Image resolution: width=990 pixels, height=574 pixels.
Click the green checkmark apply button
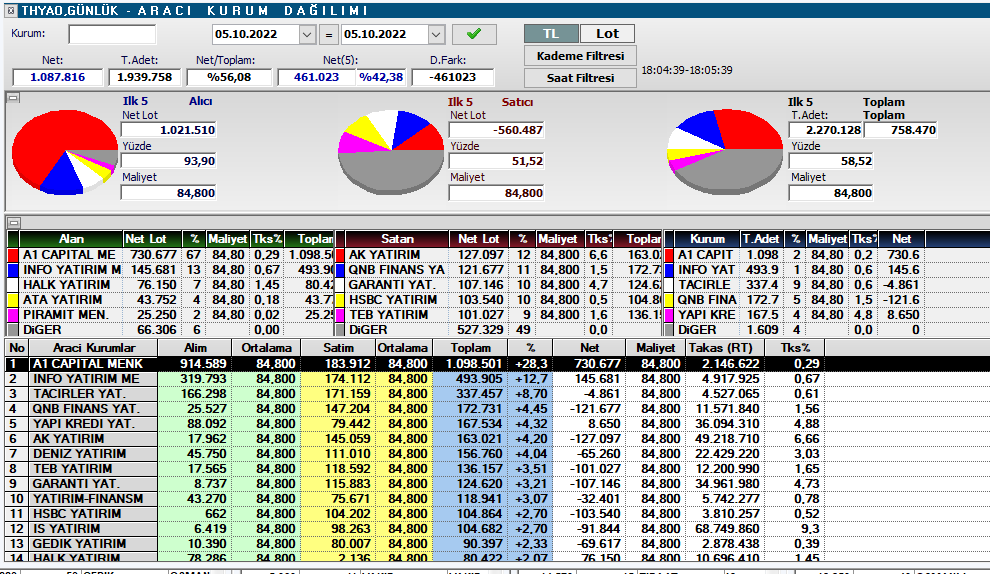(x=474, y=34)
